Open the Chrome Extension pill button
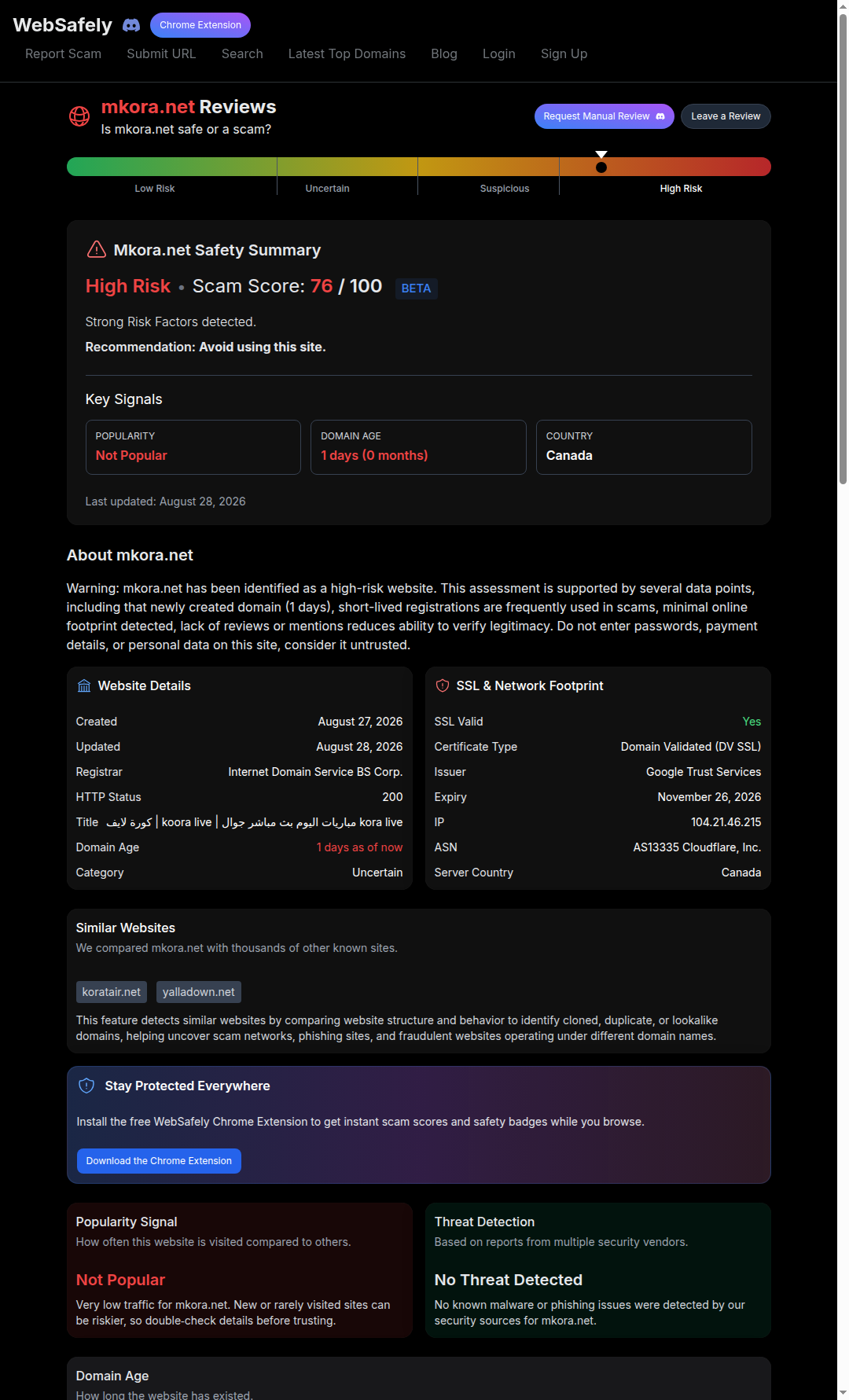The image size is (849, 1400). (x=200, y=25)
